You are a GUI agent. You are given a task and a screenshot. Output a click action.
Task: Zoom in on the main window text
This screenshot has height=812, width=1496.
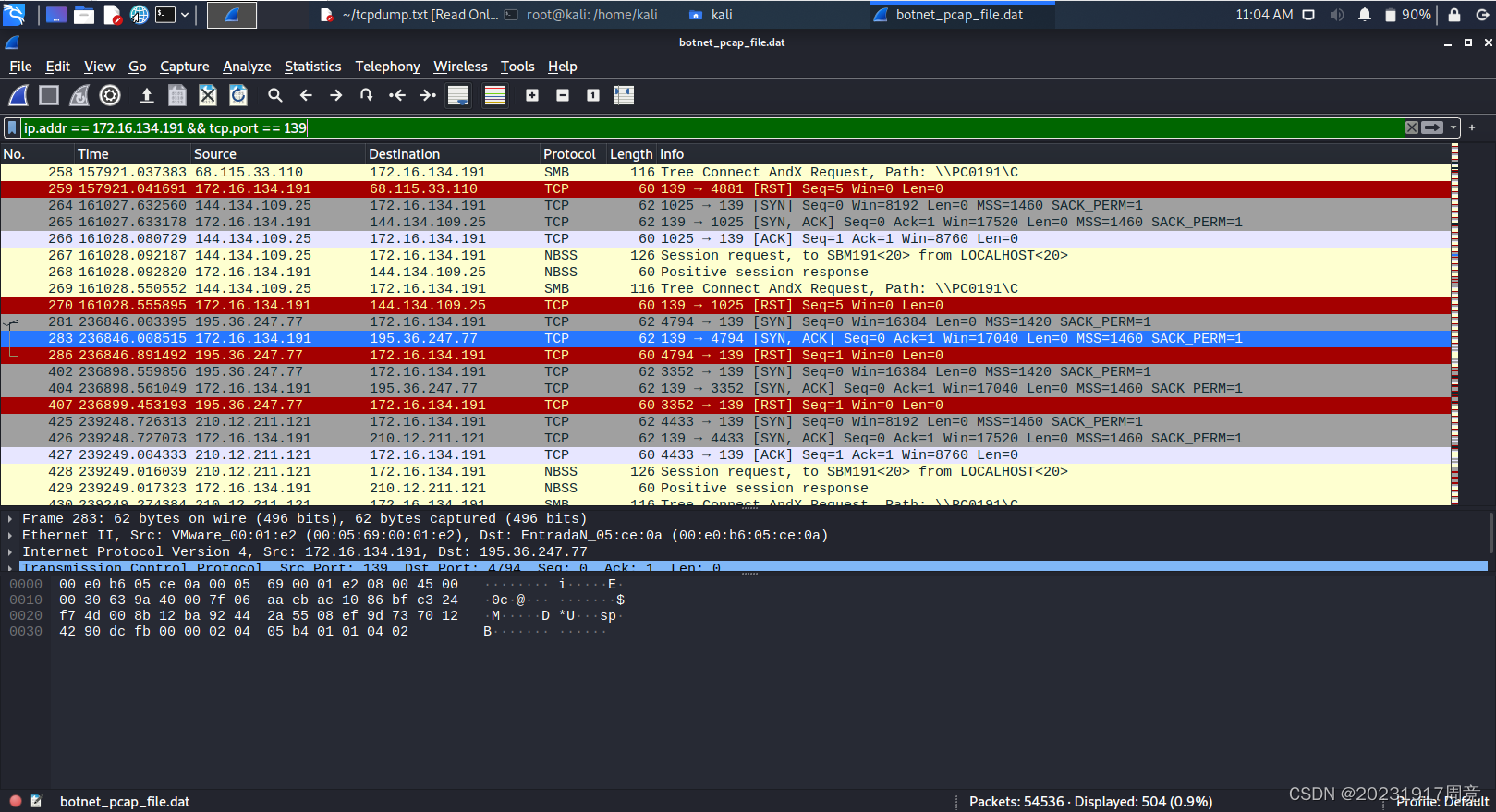click(x=532, y=95)
